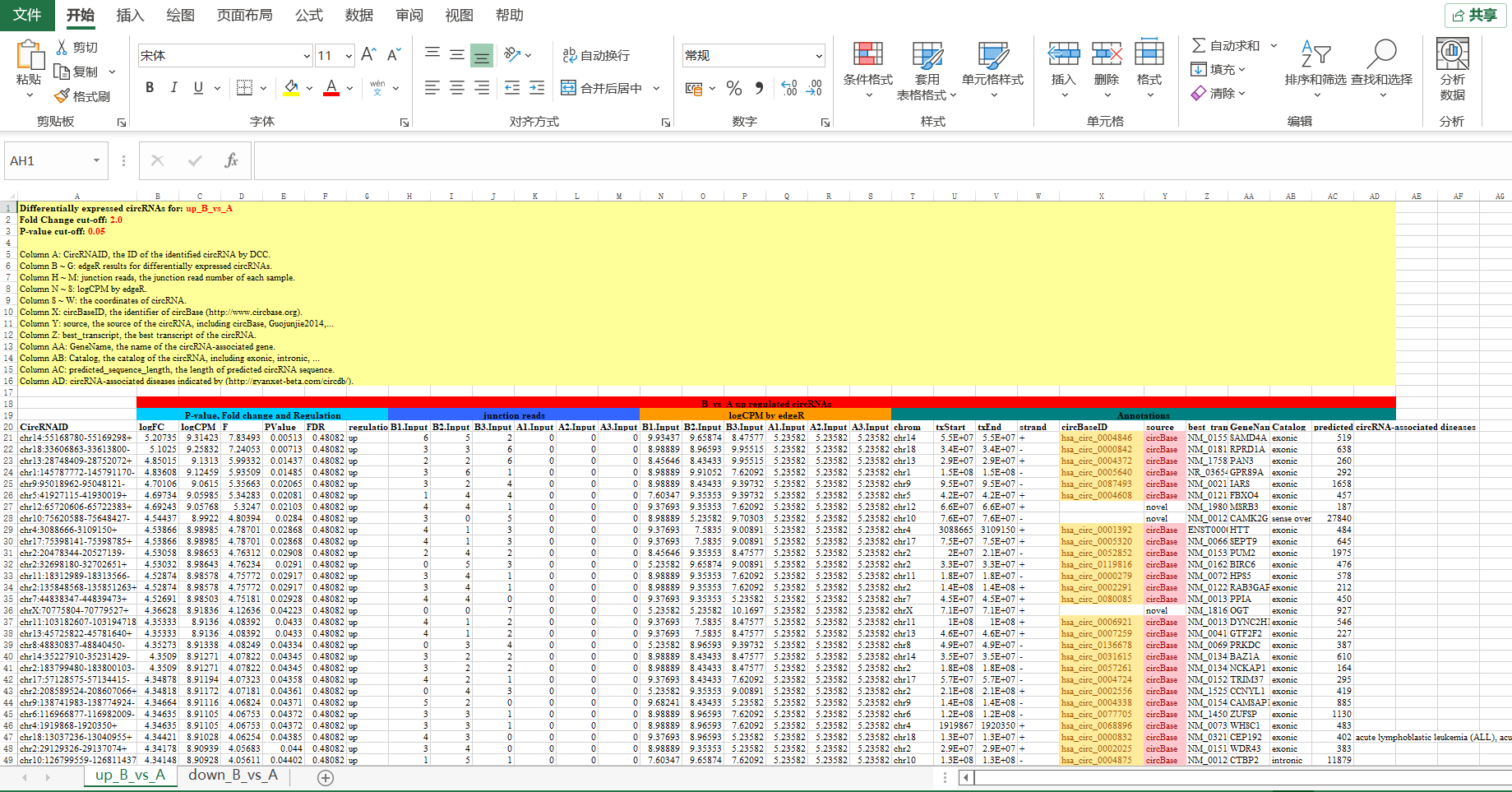Click in the formula bar
1512x792 pixels.
click(882, 160)
